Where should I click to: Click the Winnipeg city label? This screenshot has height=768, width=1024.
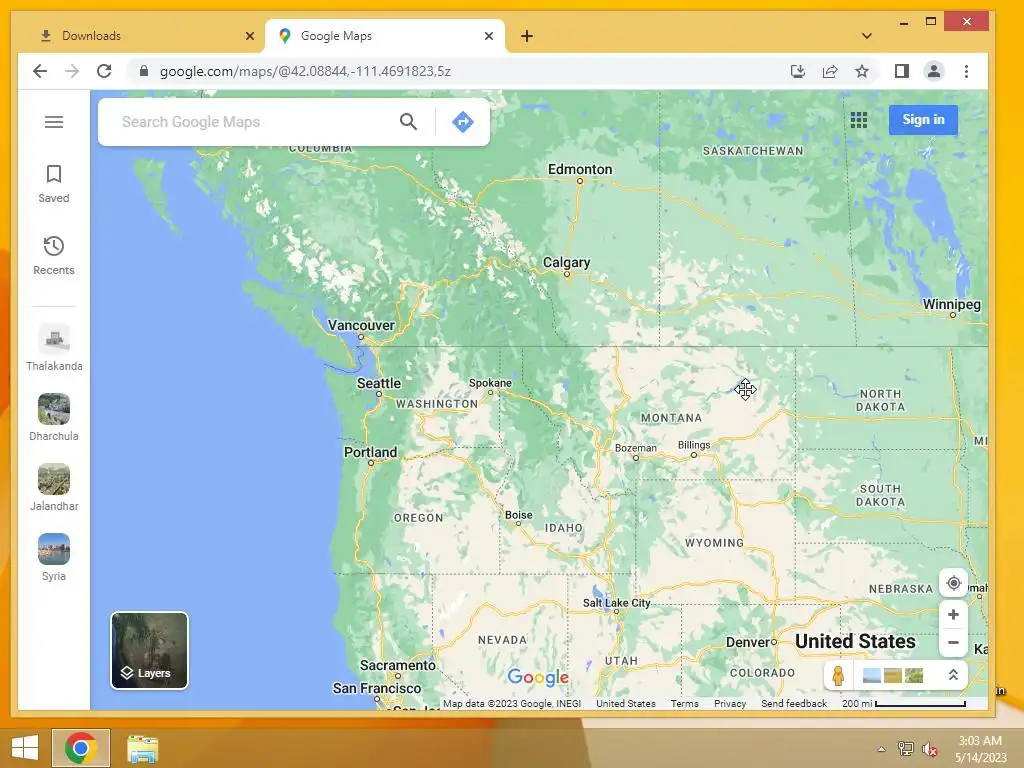tap(952, 304)
